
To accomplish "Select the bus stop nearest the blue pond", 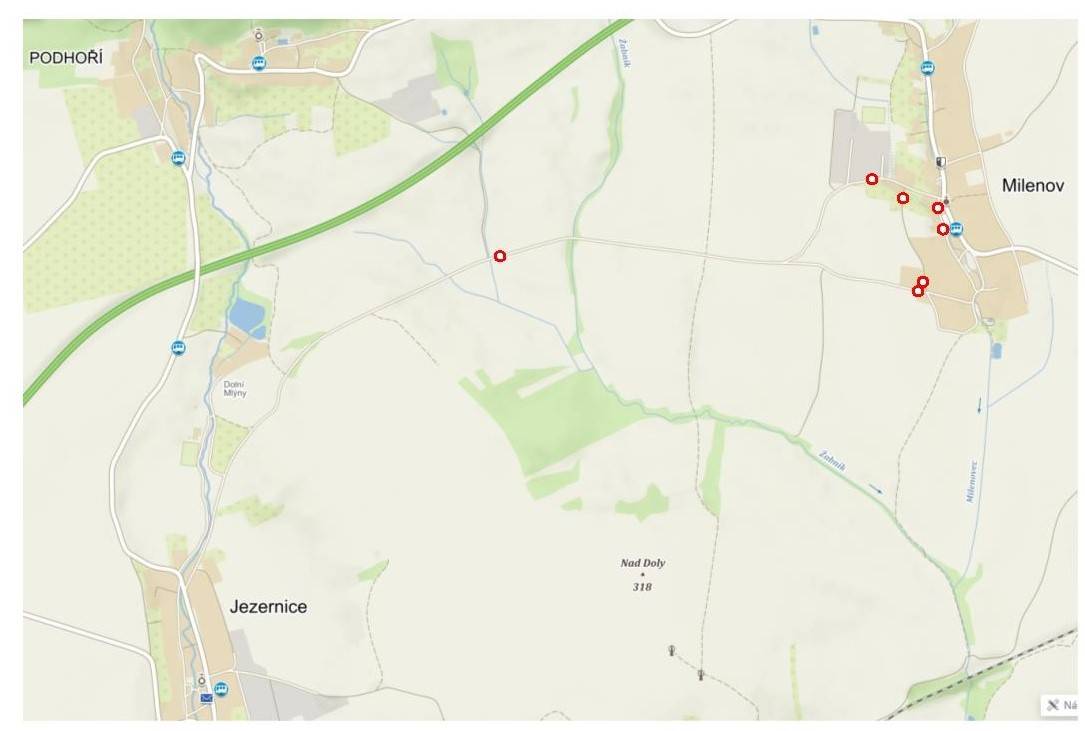I will (x=179, y=348).
